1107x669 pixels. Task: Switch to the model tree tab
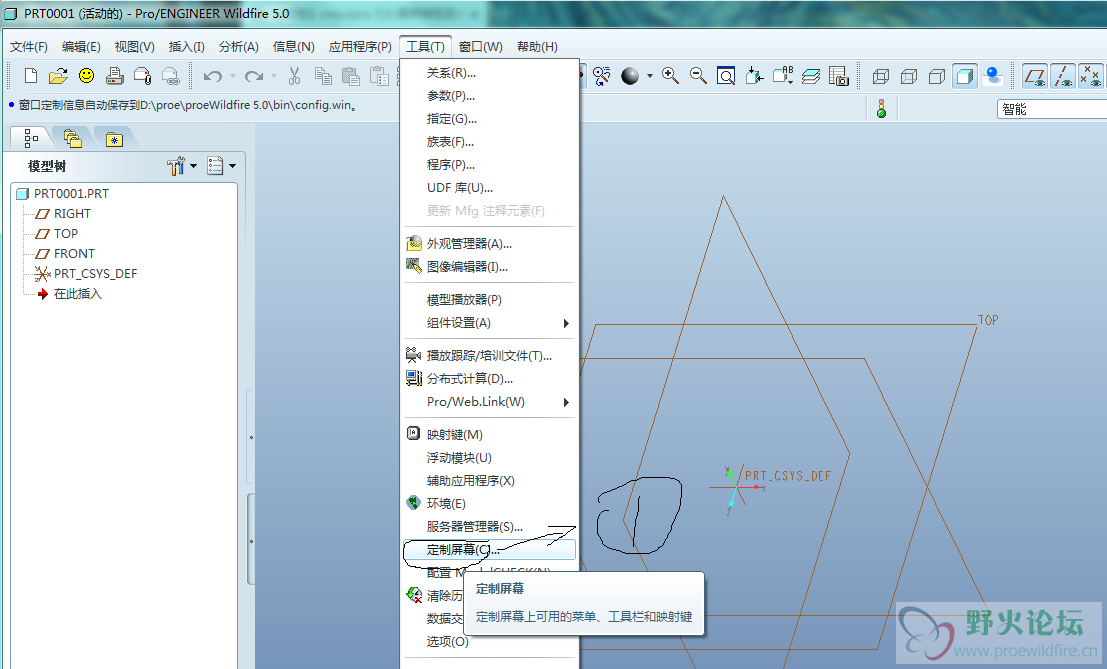point(30,138)
